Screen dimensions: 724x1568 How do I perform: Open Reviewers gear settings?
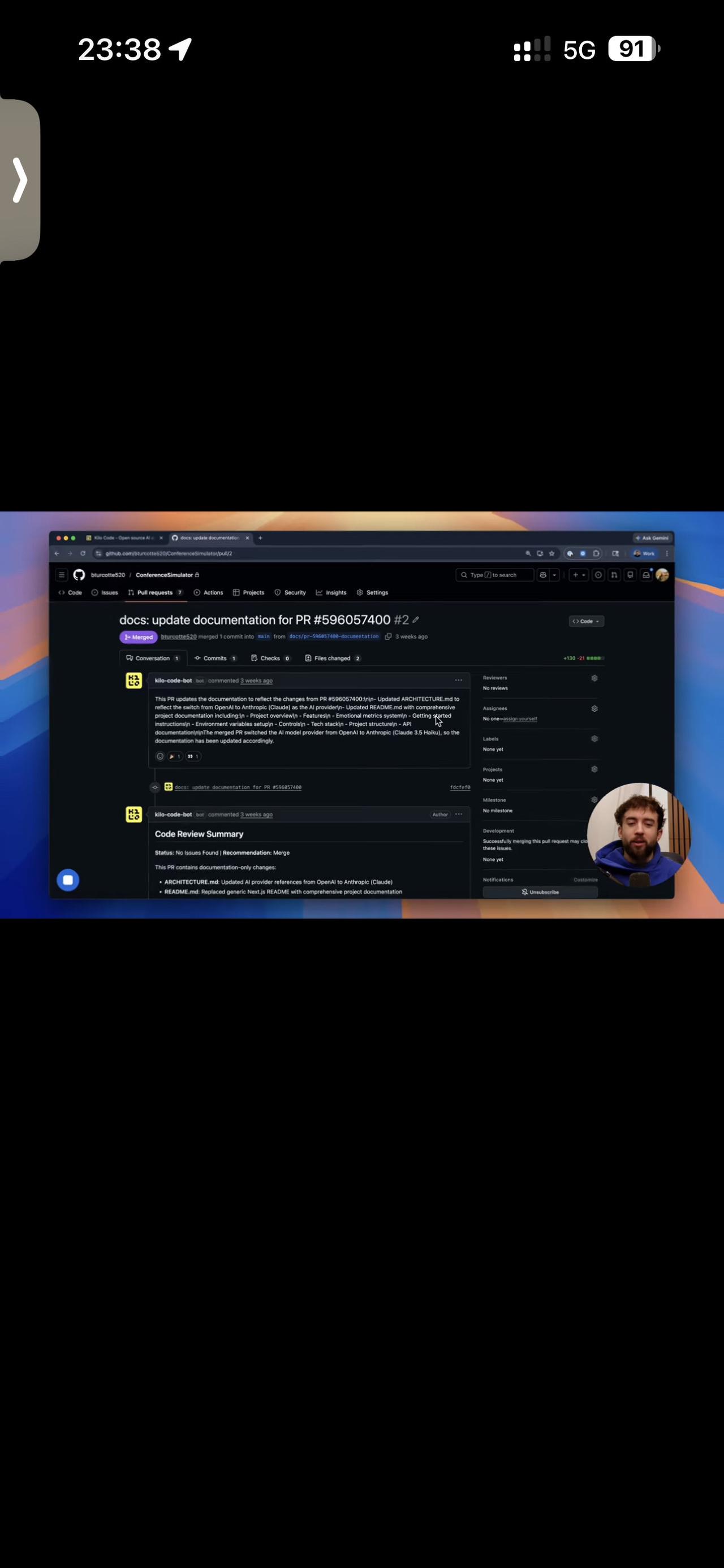[594, 678]
